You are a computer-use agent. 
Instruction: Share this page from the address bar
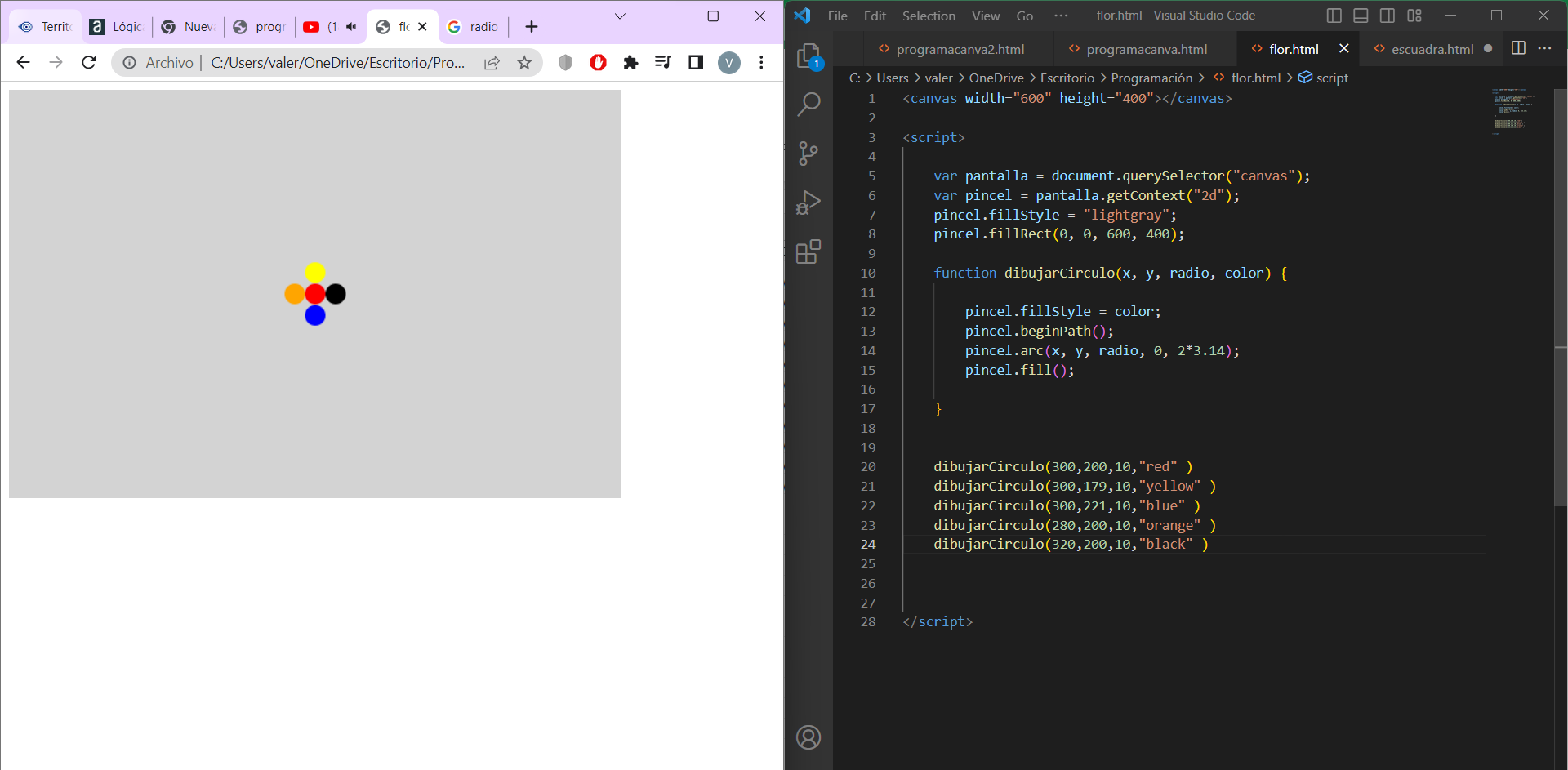click(x=492, y=62)
